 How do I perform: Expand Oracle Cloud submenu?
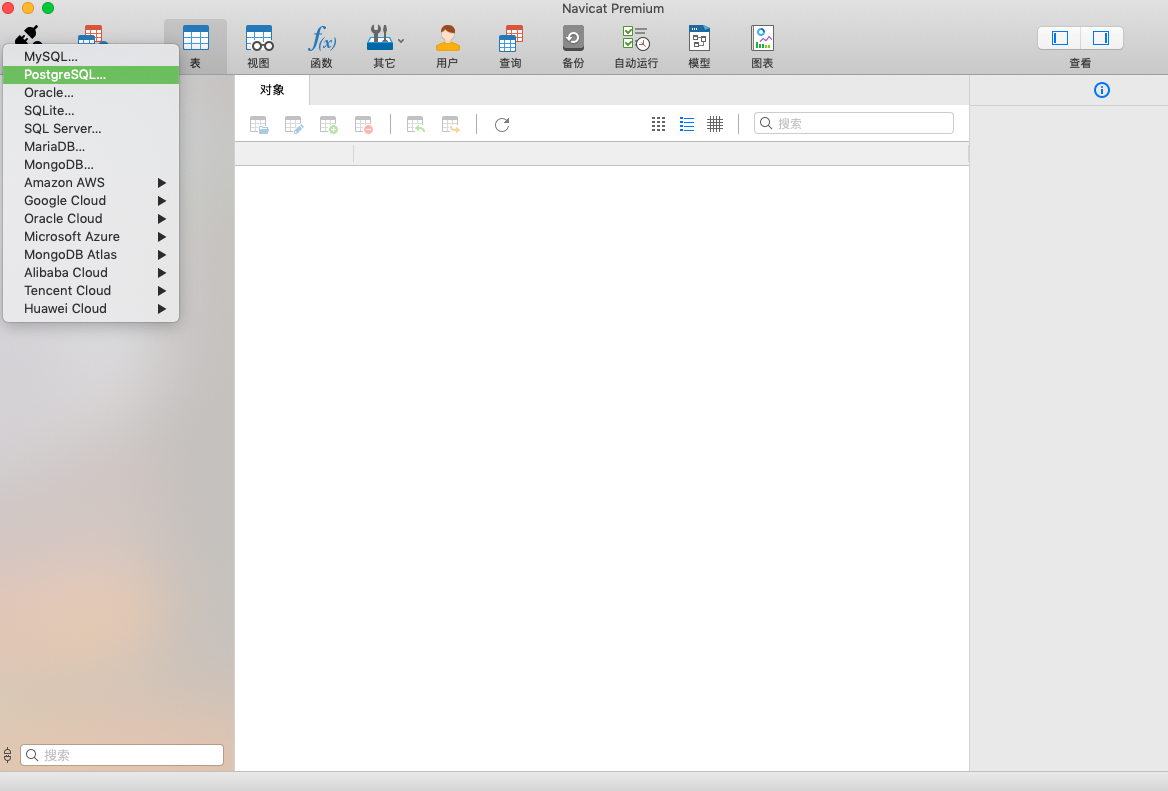click(91, 218)
